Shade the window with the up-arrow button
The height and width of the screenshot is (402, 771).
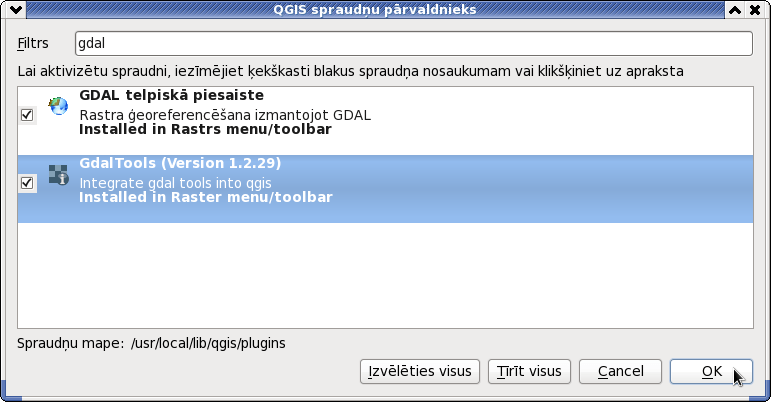[x=735, y=10]
